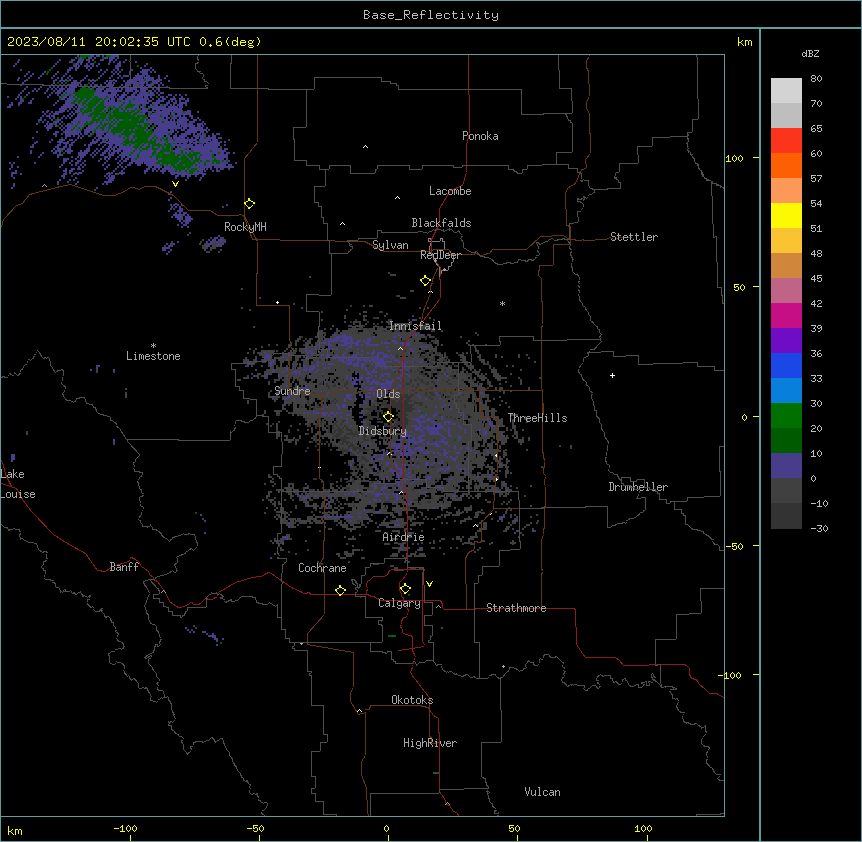The image size is (862, 842).
Task: Click the HighRiver town label
Action: (x=429, y=743)
